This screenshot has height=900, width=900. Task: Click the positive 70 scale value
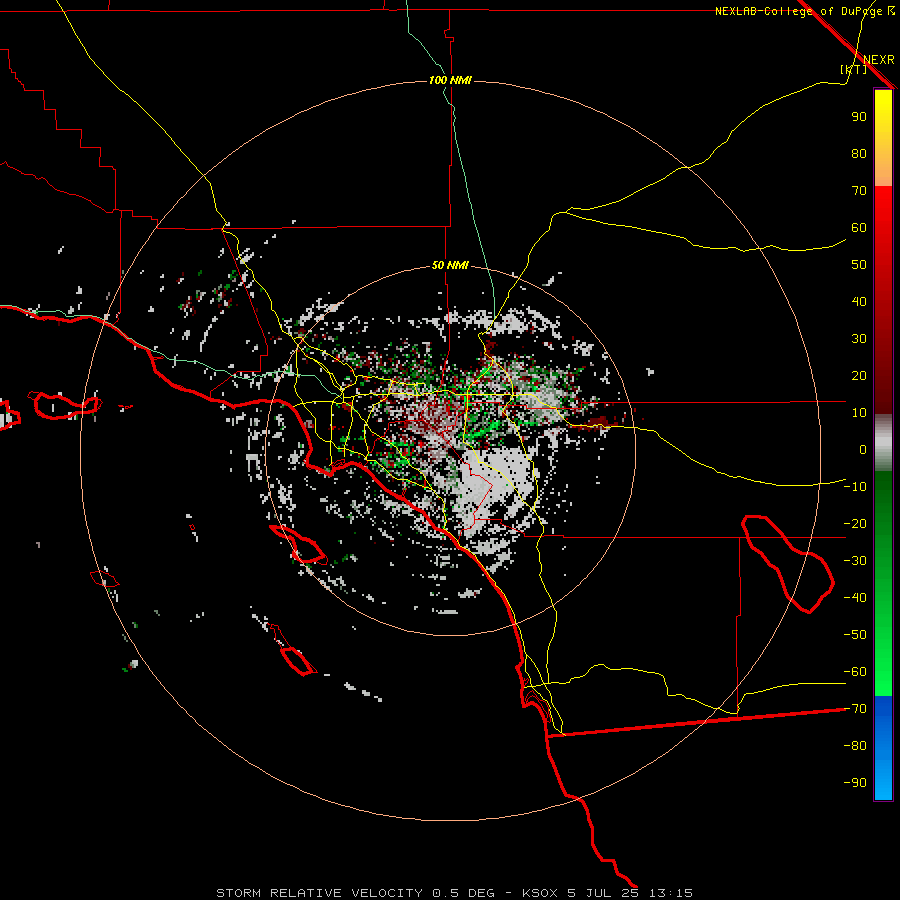click(x=859, y=191)
